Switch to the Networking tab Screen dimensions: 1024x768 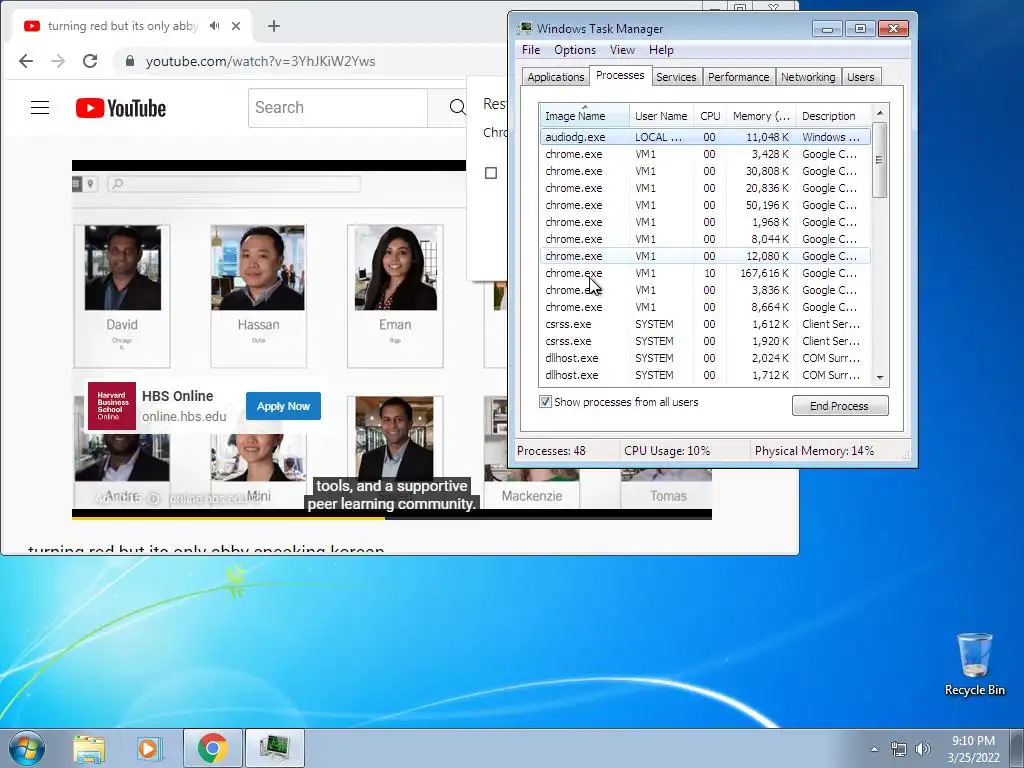(x=808, y=77)
